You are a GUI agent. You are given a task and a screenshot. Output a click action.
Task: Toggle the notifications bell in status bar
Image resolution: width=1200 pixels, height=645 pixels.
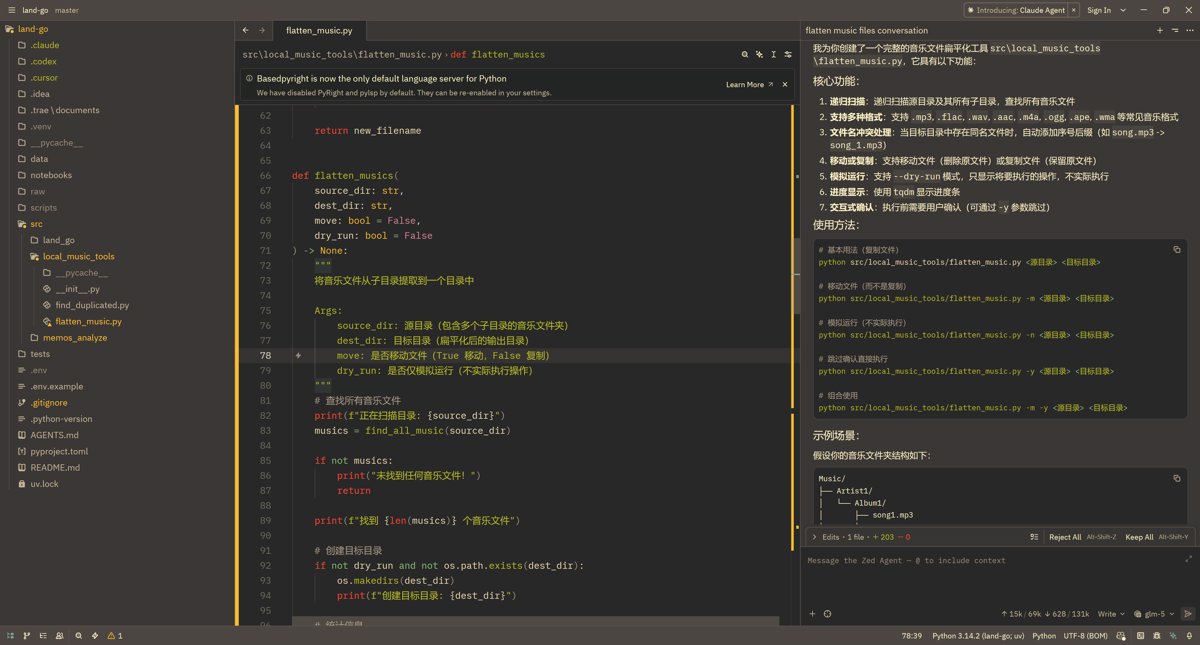[x=1189, y=636]
